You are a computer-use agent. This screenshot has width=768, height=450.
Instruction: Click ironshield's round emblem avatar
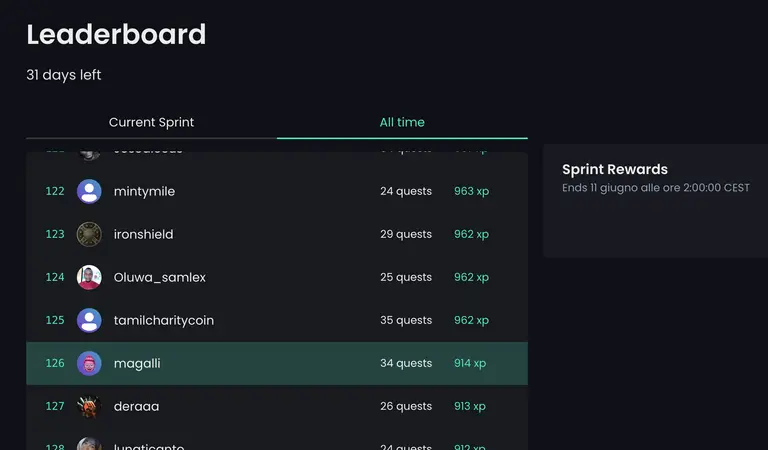(89, 234)
